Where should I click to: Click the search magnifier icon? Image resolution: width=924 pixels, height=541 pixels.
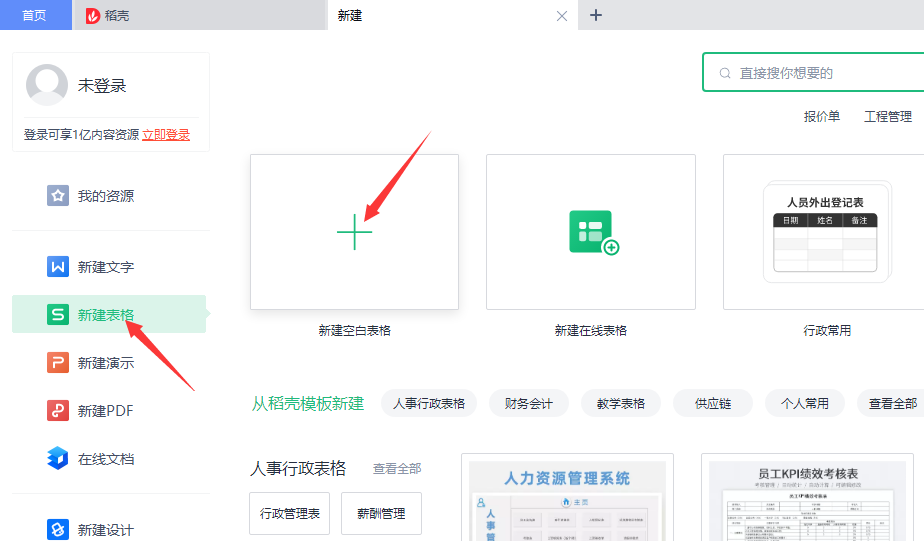[725, 73]
